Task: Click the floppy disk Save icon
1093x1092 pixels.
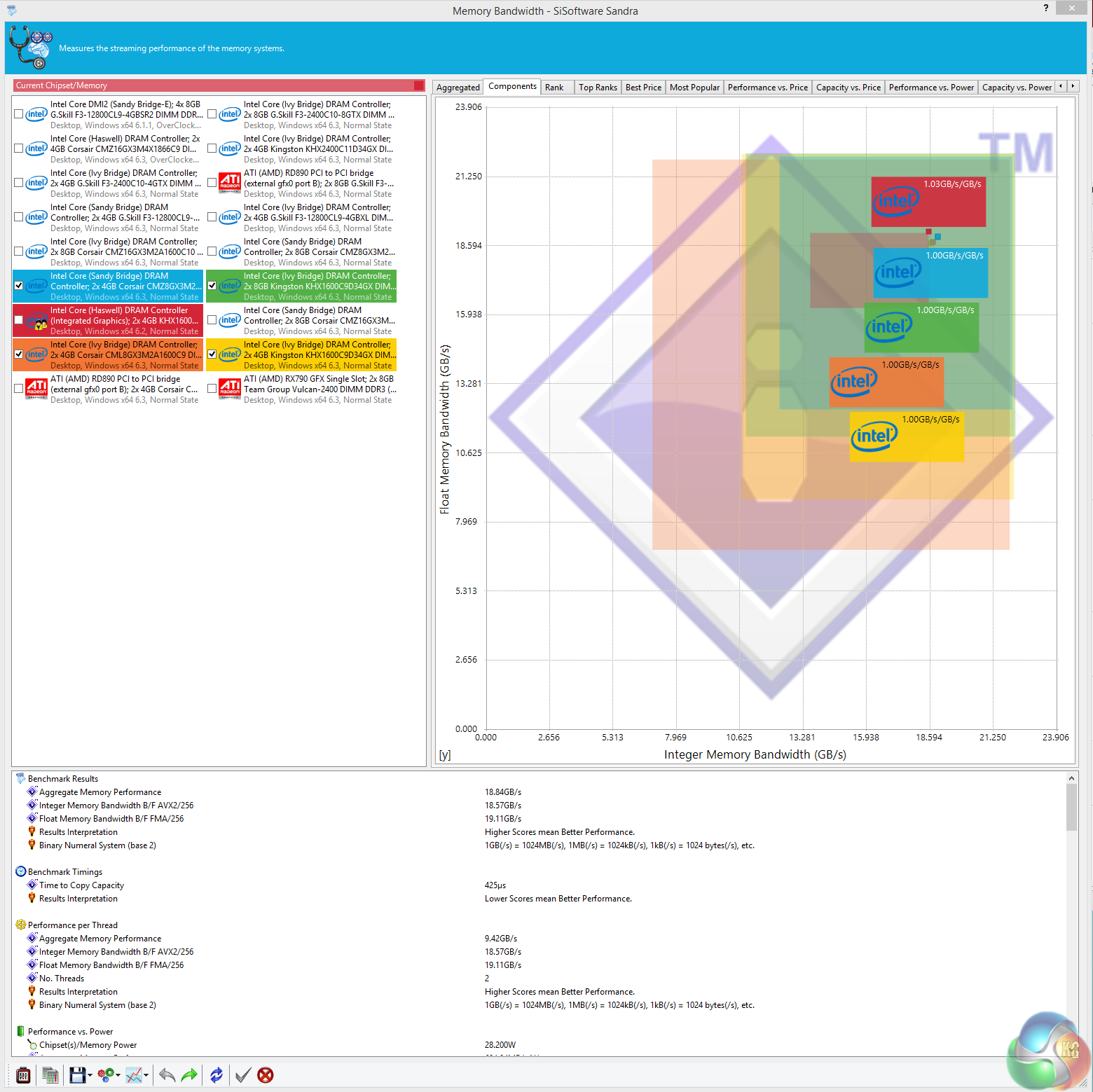Action: pos(77,1074)
